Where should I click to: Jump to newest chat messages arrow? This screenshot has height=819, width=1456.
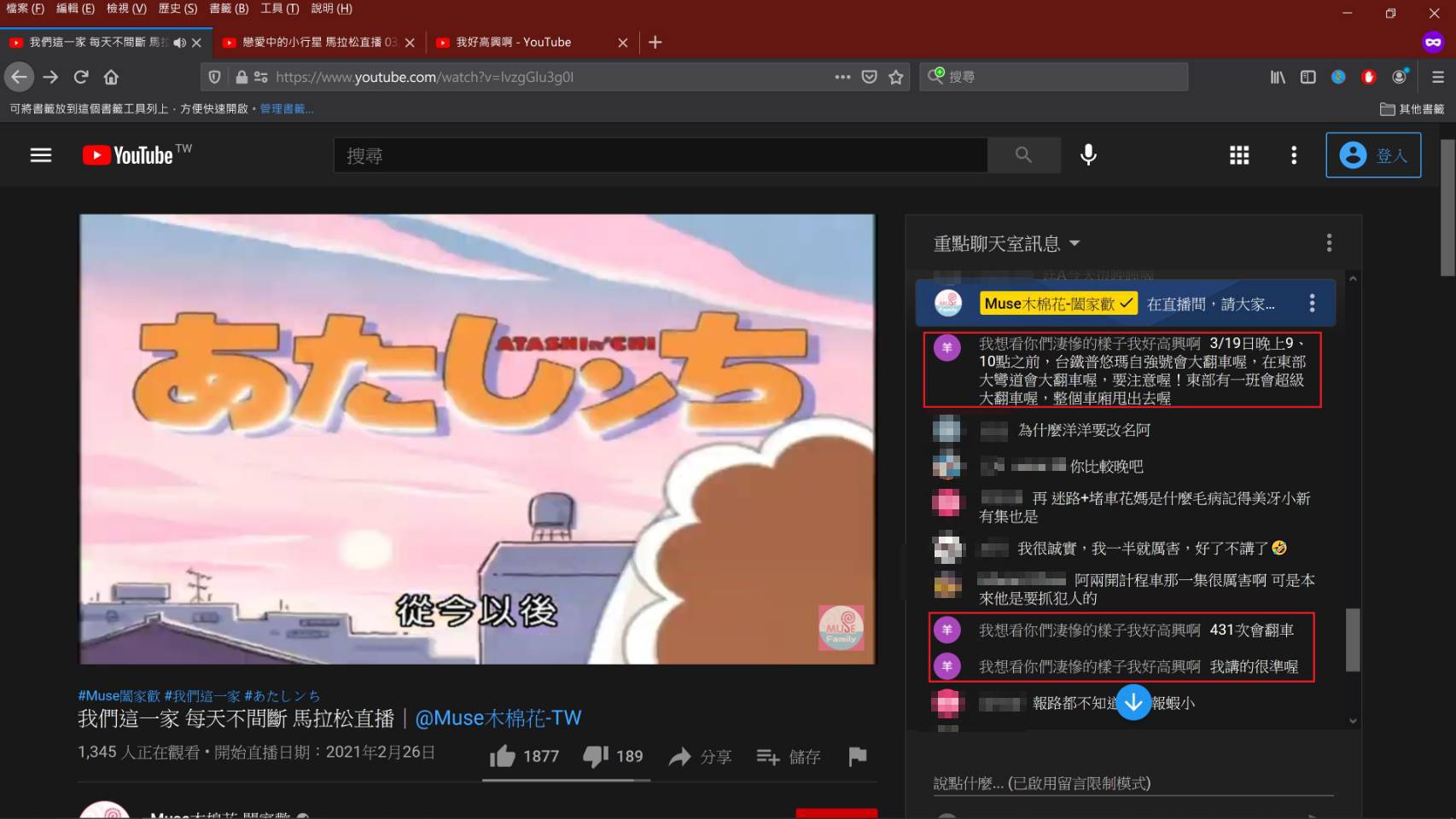click(x=1133, y=702)
